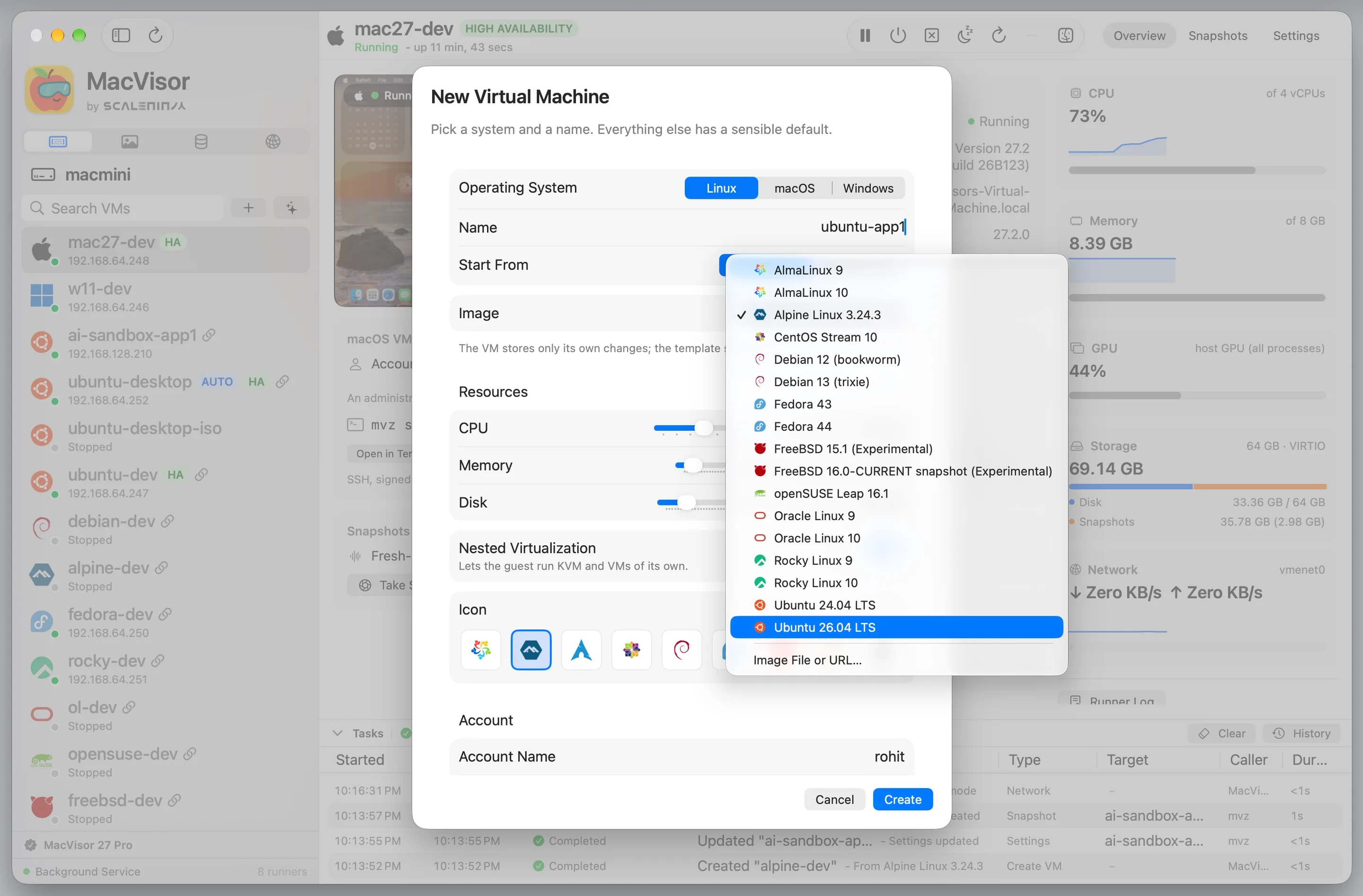Click the sparkle quick-create icon
Image resolution: width=1363 pixels, height=896 pixels.
point(292,208)
